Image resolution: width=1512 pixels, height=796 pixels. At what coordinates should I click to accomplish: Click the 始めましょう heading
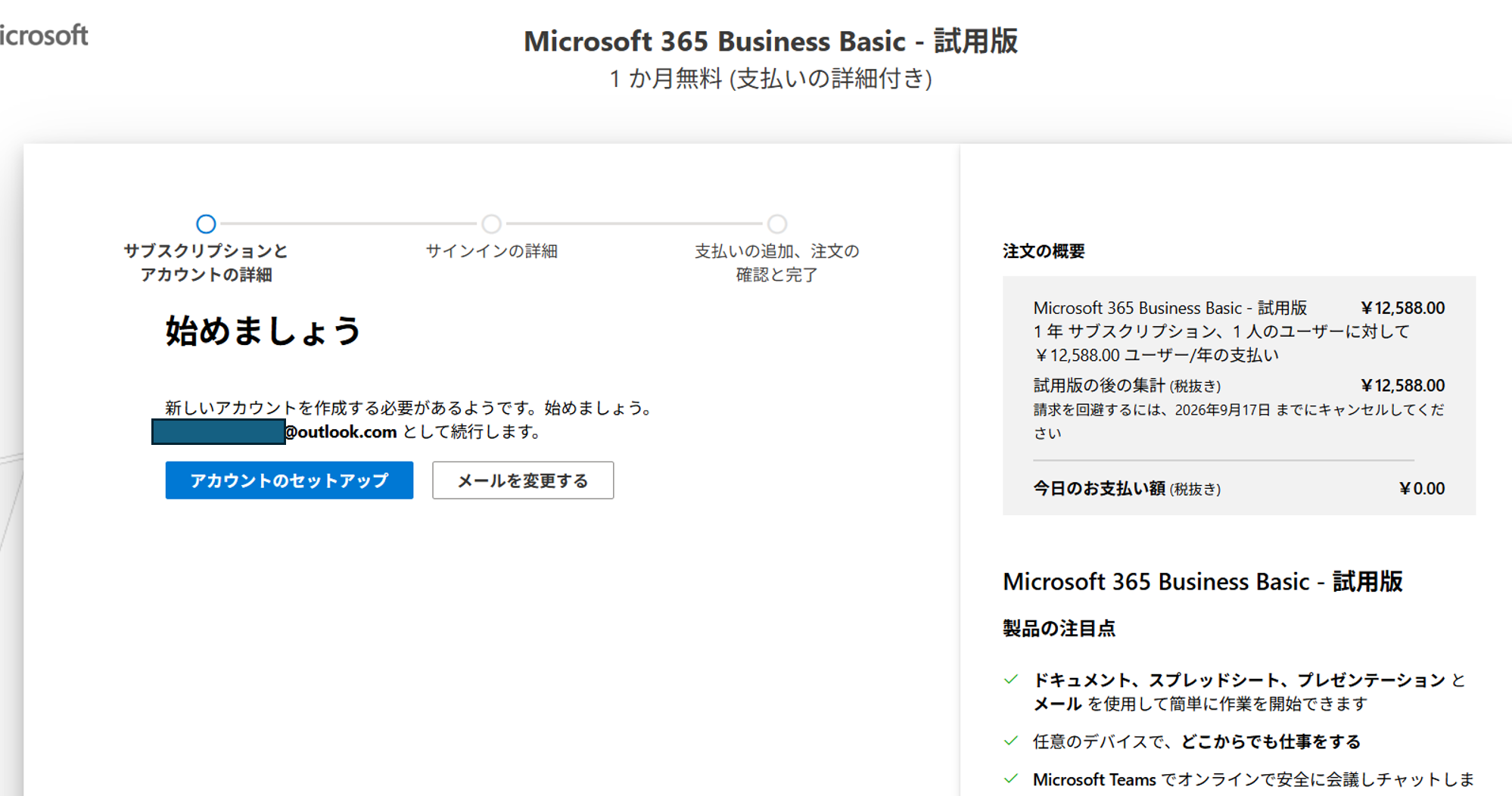(x=263, y=331)
